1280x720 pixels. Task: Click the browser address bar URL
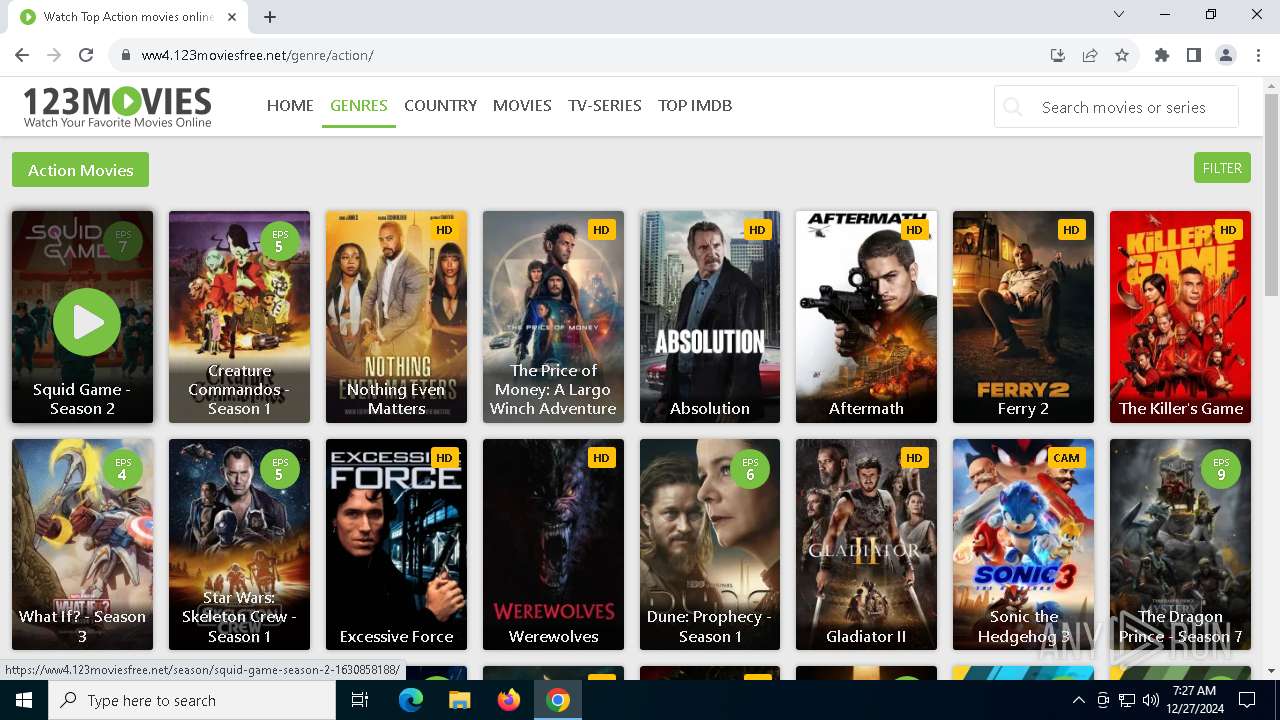pos(257,55)
